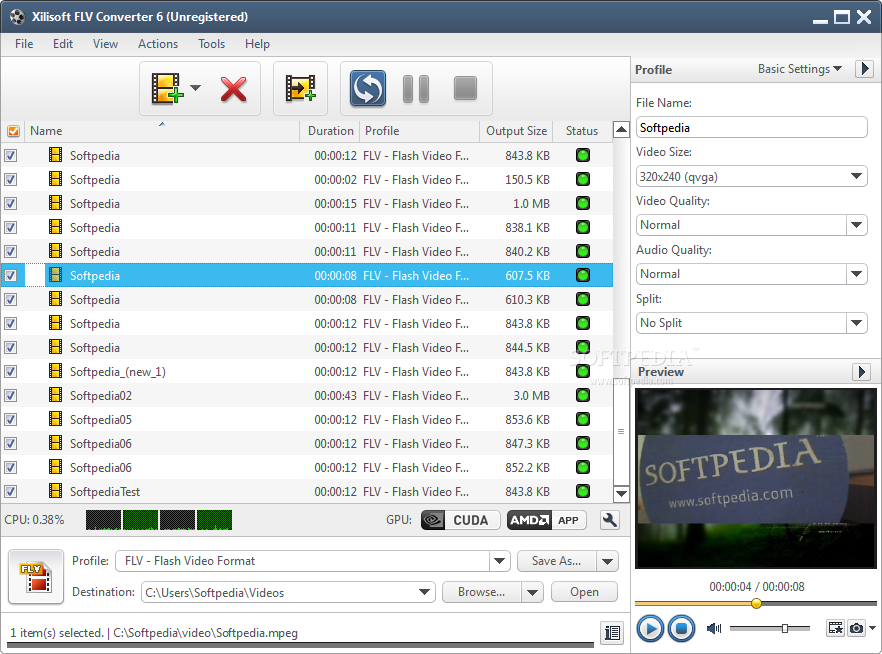This screenshot has width=882, height=654.
Task: Toggle the select-all checkbox in list header
Action: tap(14, 131)
